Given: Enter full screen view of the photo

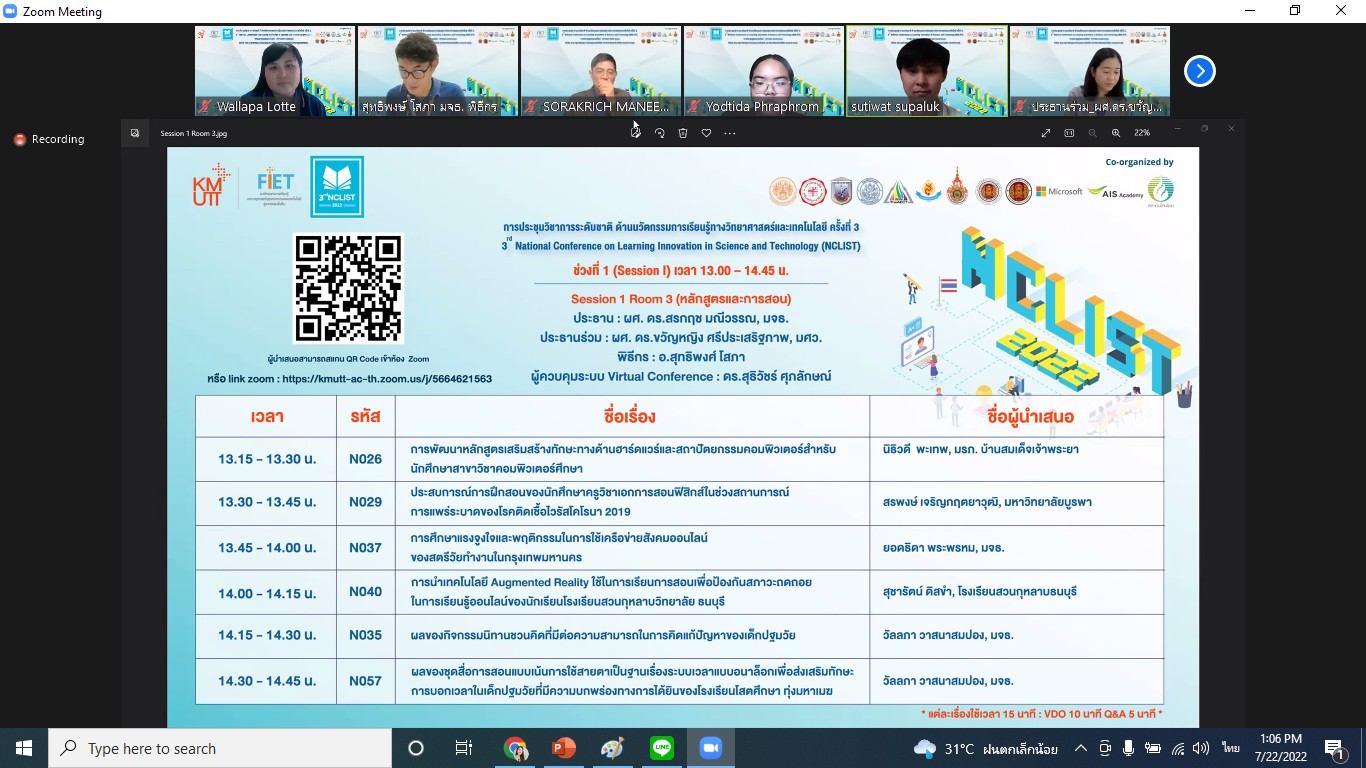Looking at the screenshot, I should 1046,133.
